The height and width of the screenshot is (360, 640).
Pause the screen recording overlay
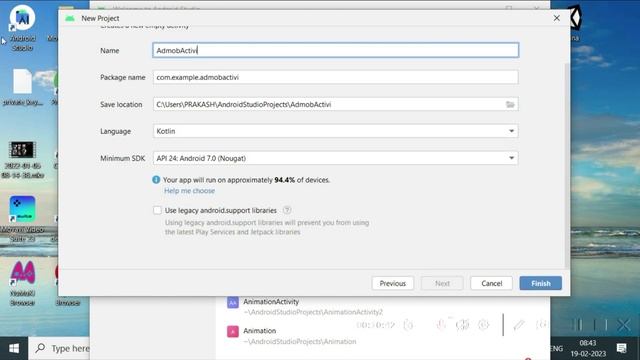pyautogui.click(x=578, y=324)
